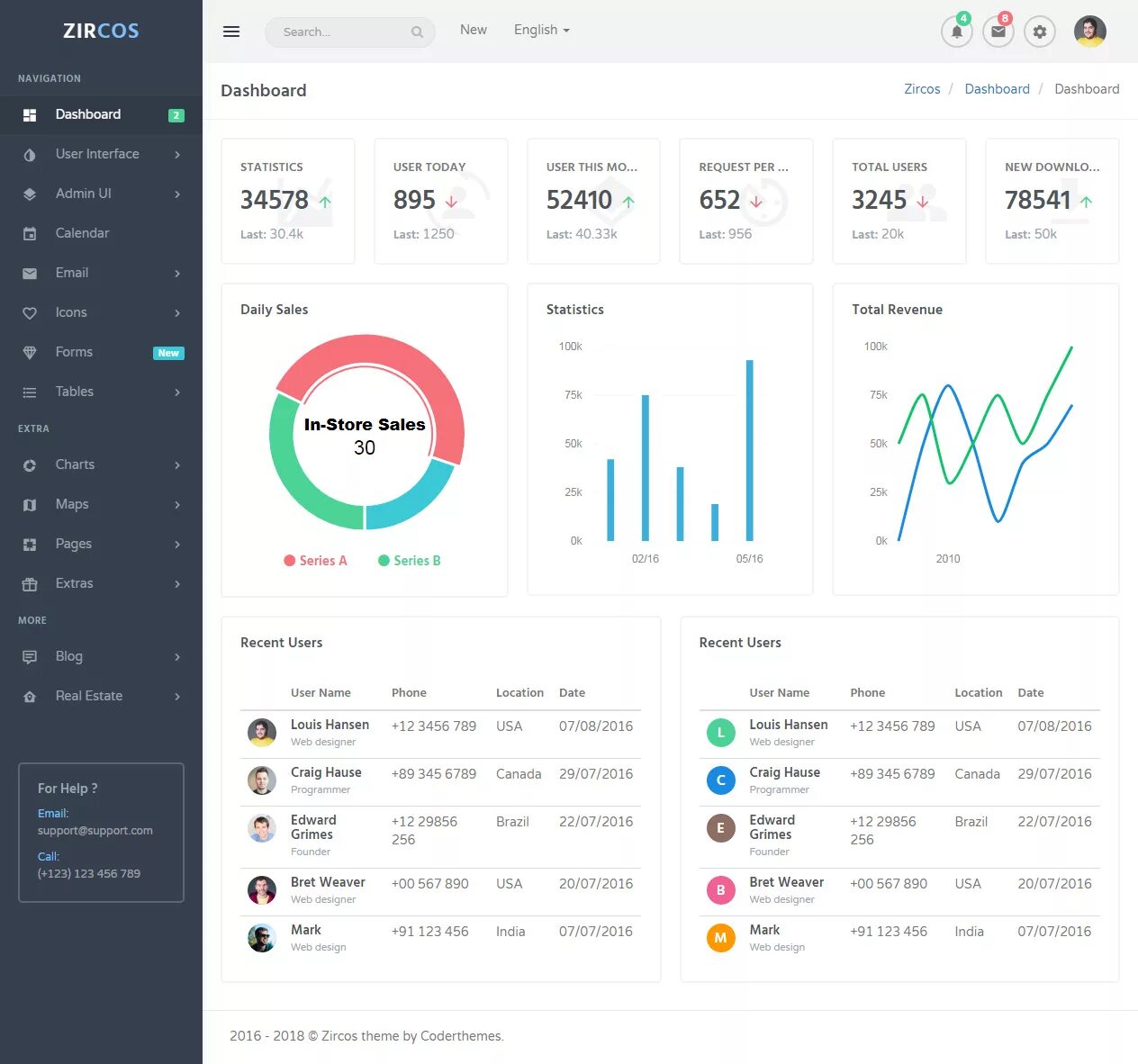Image resolution: width=1138 pixels, height=1064 pixels.
Task: Click the date 29/07/2016 in the left table
Action: coord(596,774)
